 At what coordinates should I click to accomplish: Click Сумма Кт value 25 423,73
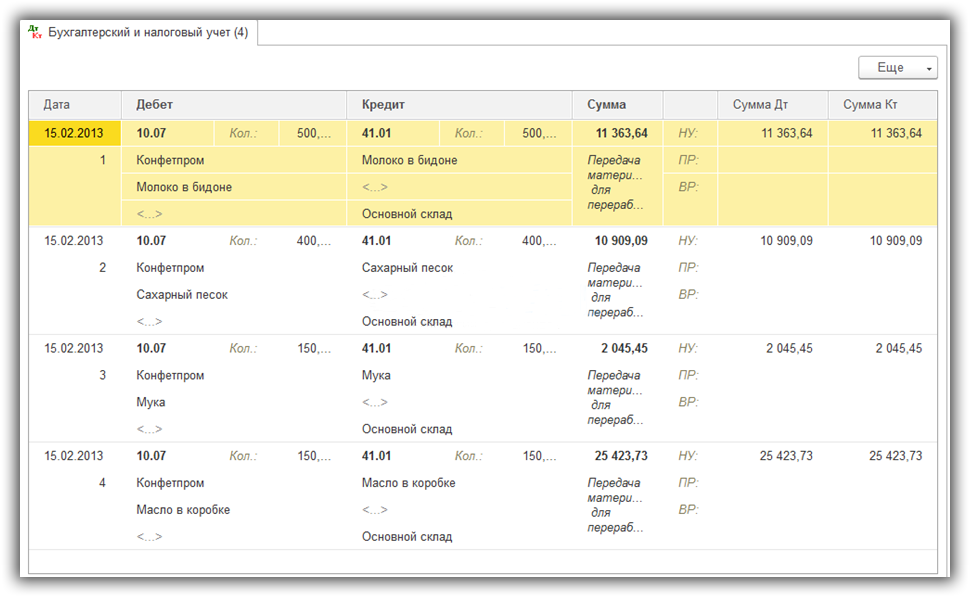896,456
